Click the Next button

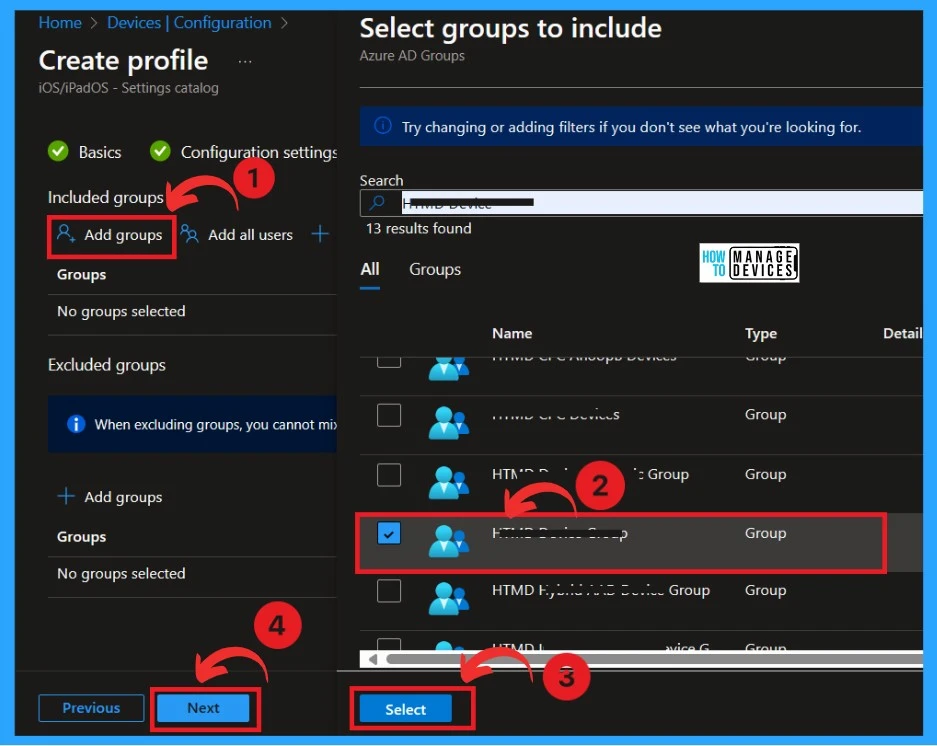pyautogui.click(x=203, y=708)
